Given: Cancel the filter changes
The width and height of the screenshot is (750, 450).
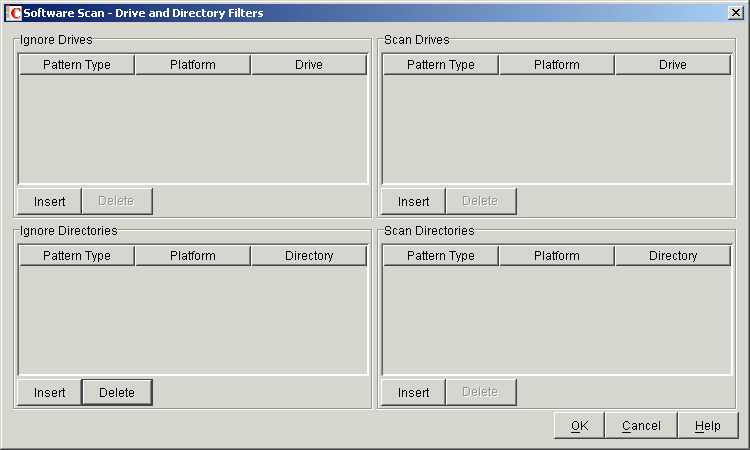Looking at the screenshot, I should [x=641, y=425].
